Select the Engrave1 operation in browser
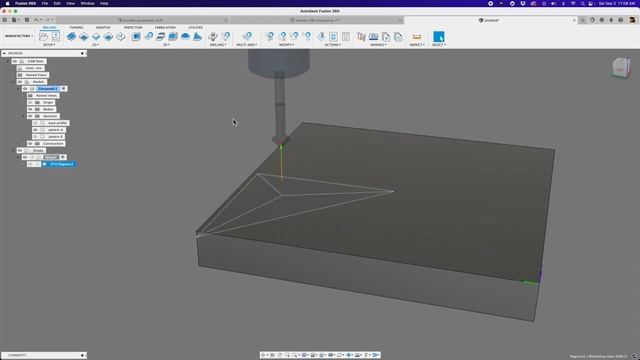Image resolution: width=640 pixels, height=360 pixels. tap(59, 164)
